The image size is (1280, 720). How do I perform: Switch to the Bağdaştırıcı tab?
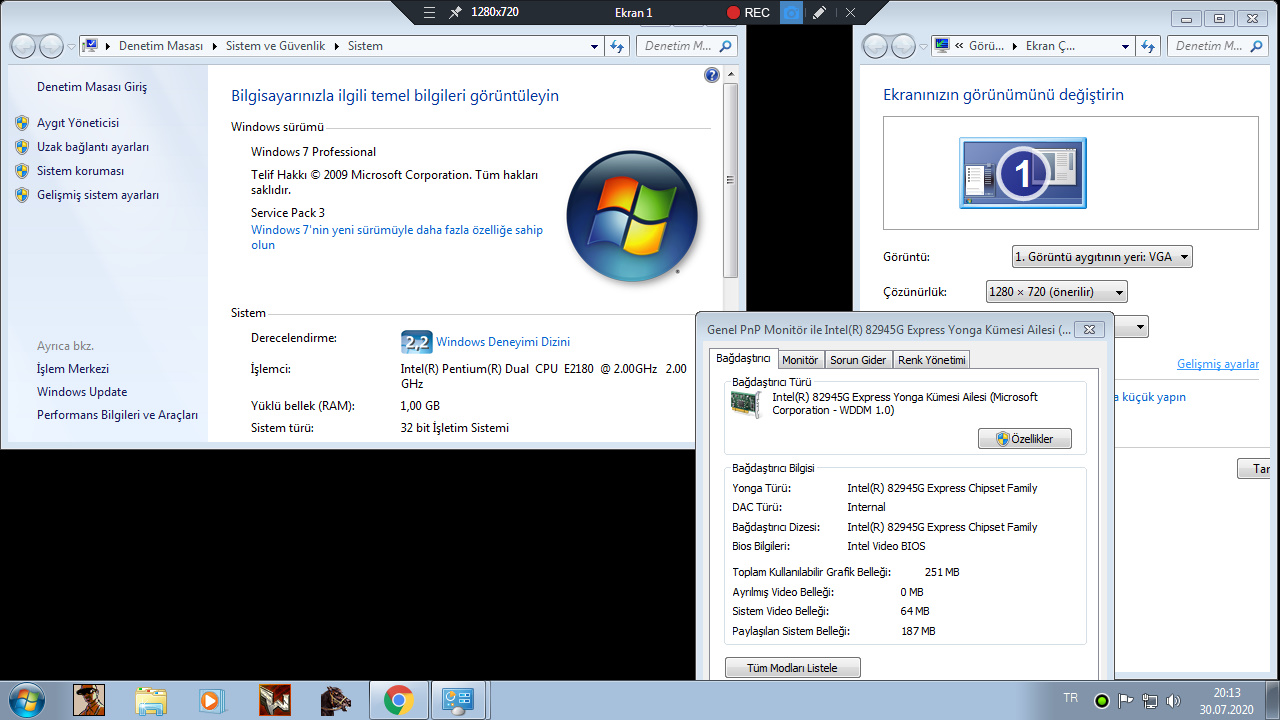click(x=743, y=359)
